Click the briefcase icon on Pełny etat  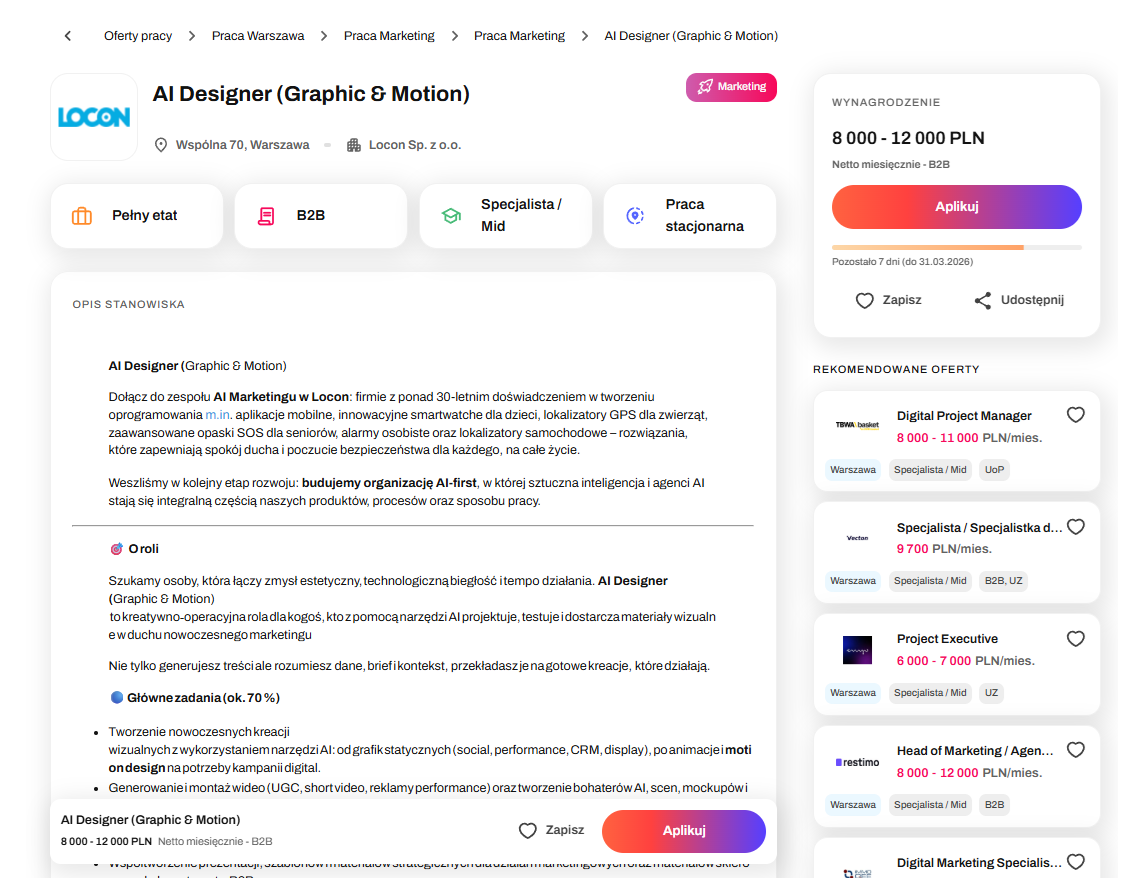click(82, 216)
